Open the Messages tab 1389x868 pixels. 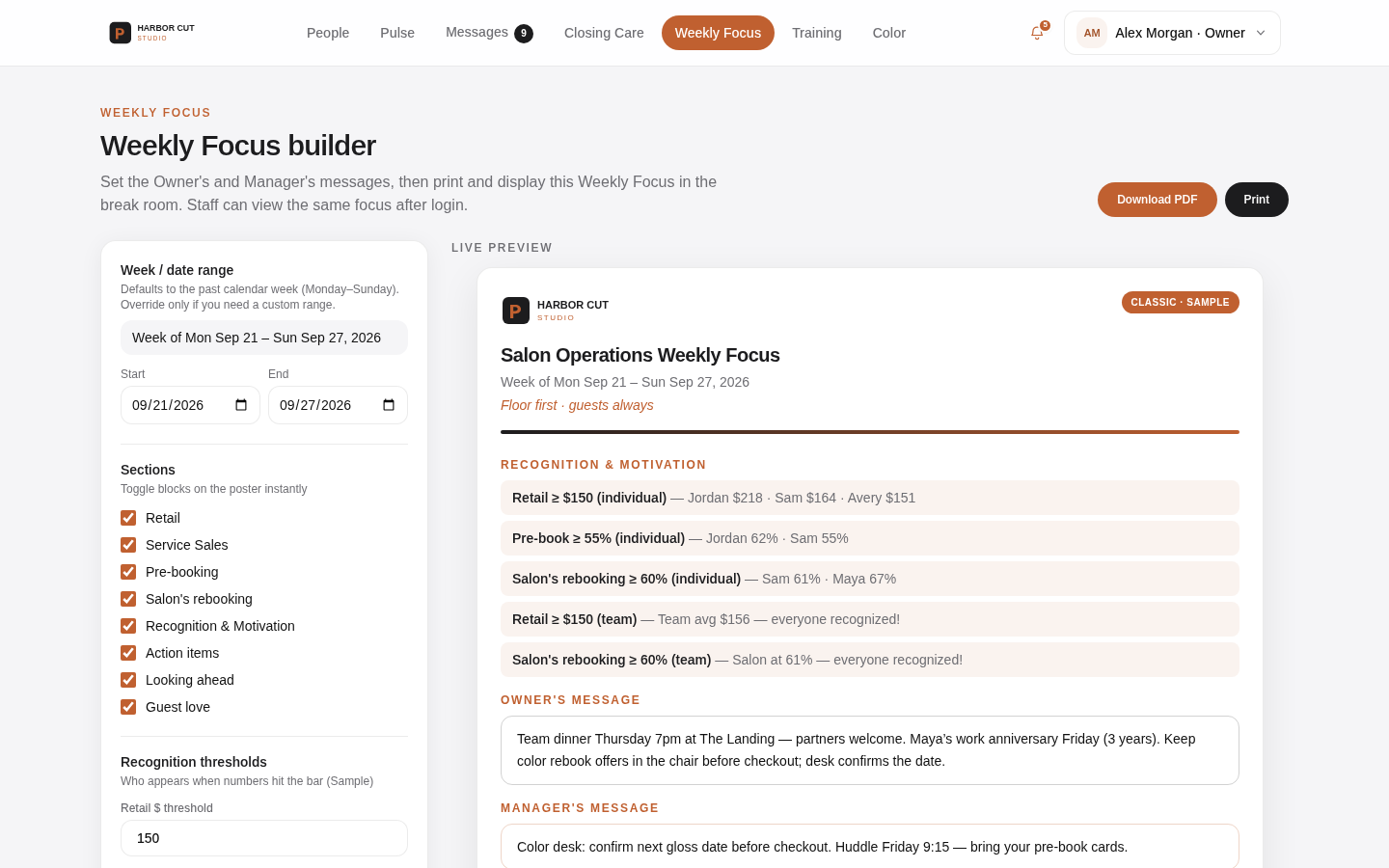pyautogui.click(x=489, y=33)
